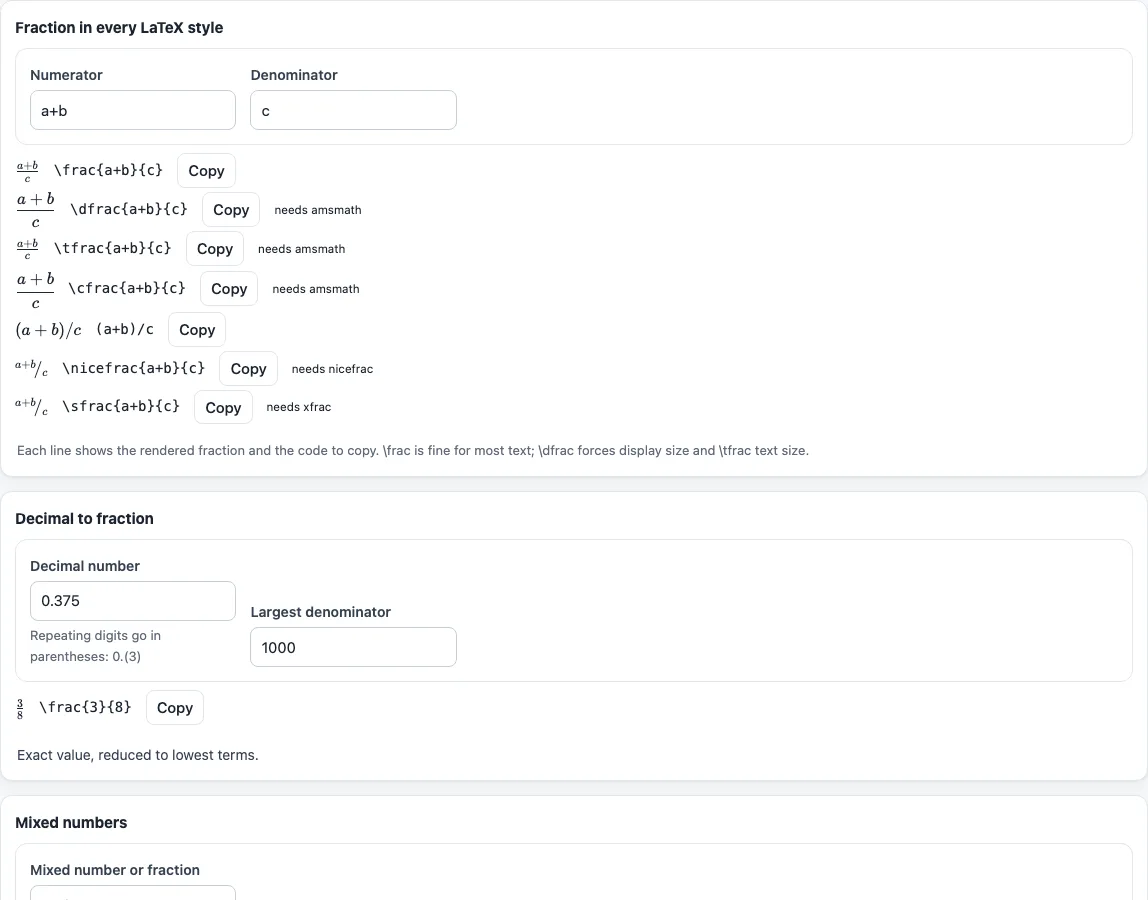Click the \sfrac{a+b}{c} code text

click(121, 406)
